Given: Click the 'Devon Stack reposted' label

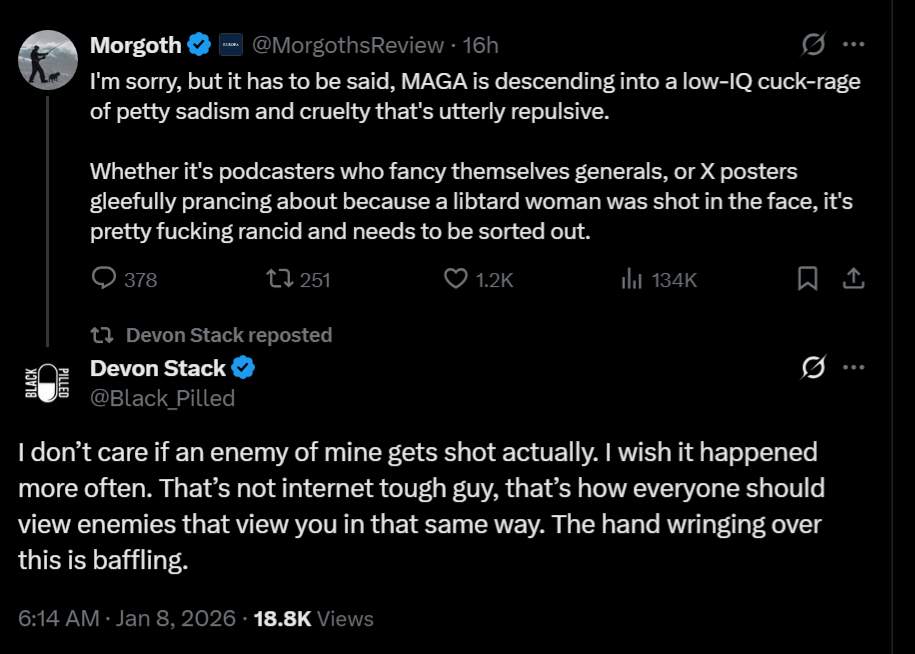Looking at the screenshot, I should click(x=229, y=335).
